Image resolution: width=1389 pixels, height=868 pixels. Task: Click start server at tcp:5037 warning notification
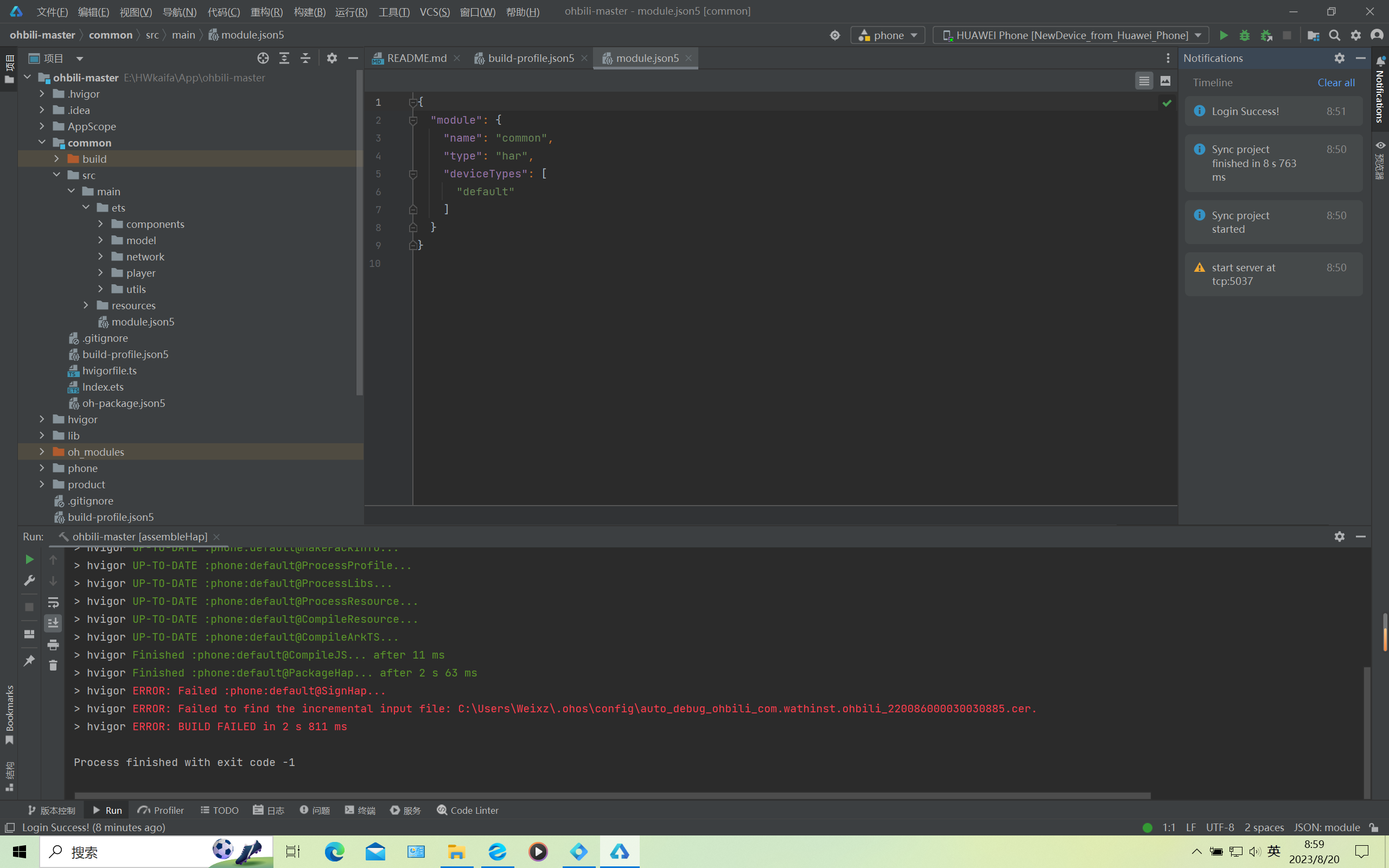coord(1273,275)
